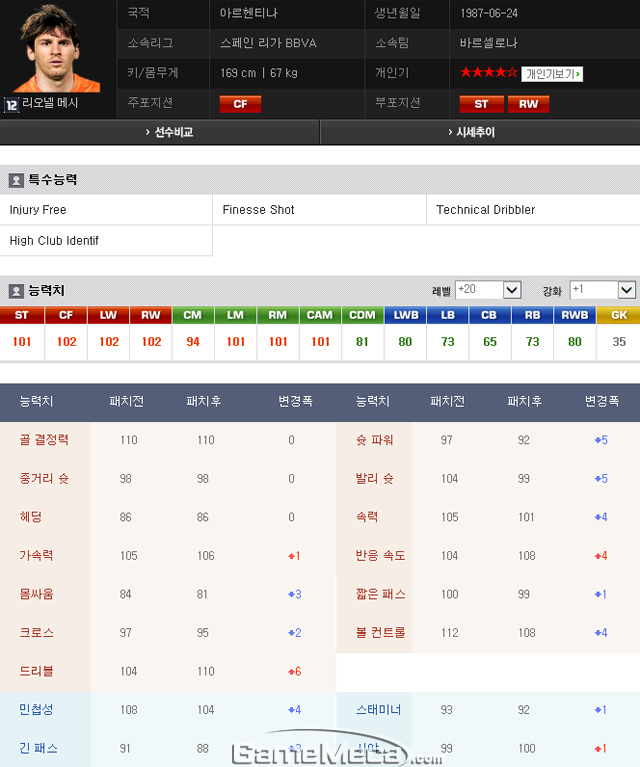Click the Finesse Shot trait cell
This screenshot has width=640, height=767.
pyautogui.click(x=320, y=210)
